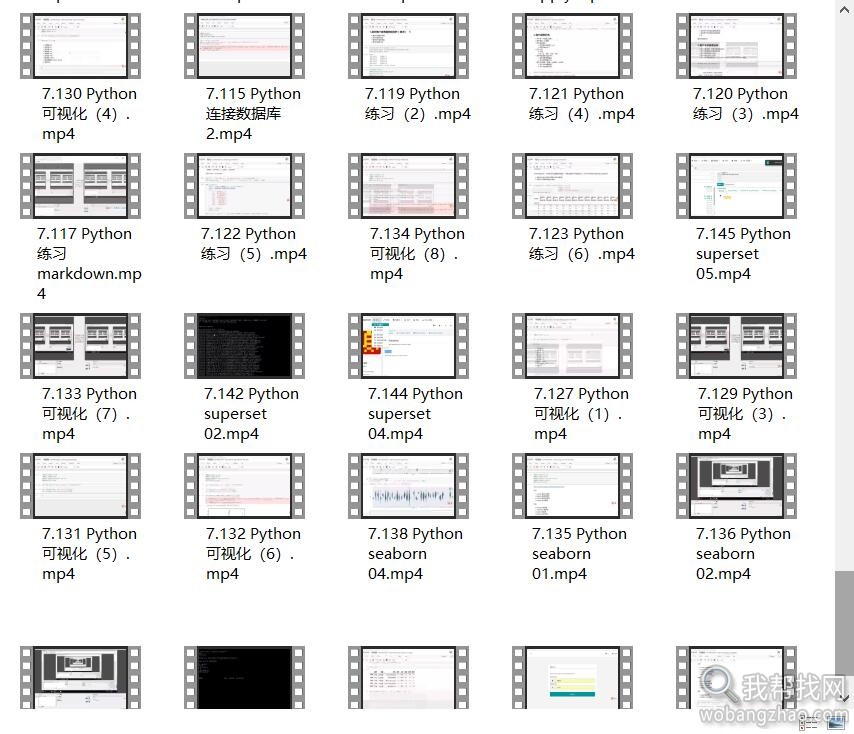Select the 7.142 Python superset 02.mp4 icon

[x=245, y=346]
